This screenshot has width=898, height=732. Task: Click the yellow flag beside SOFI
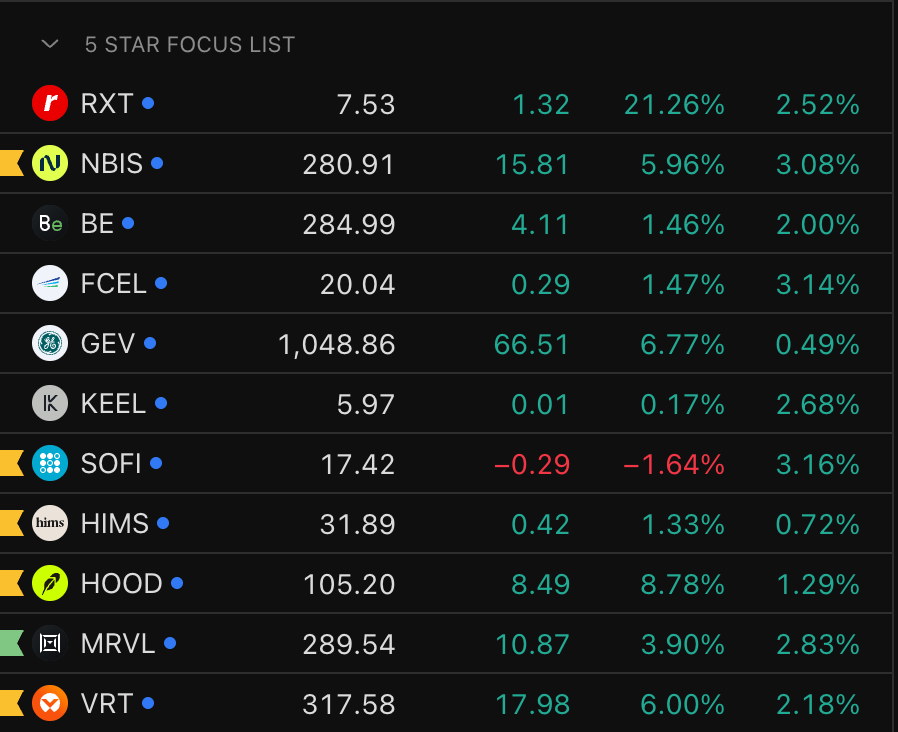11,463
